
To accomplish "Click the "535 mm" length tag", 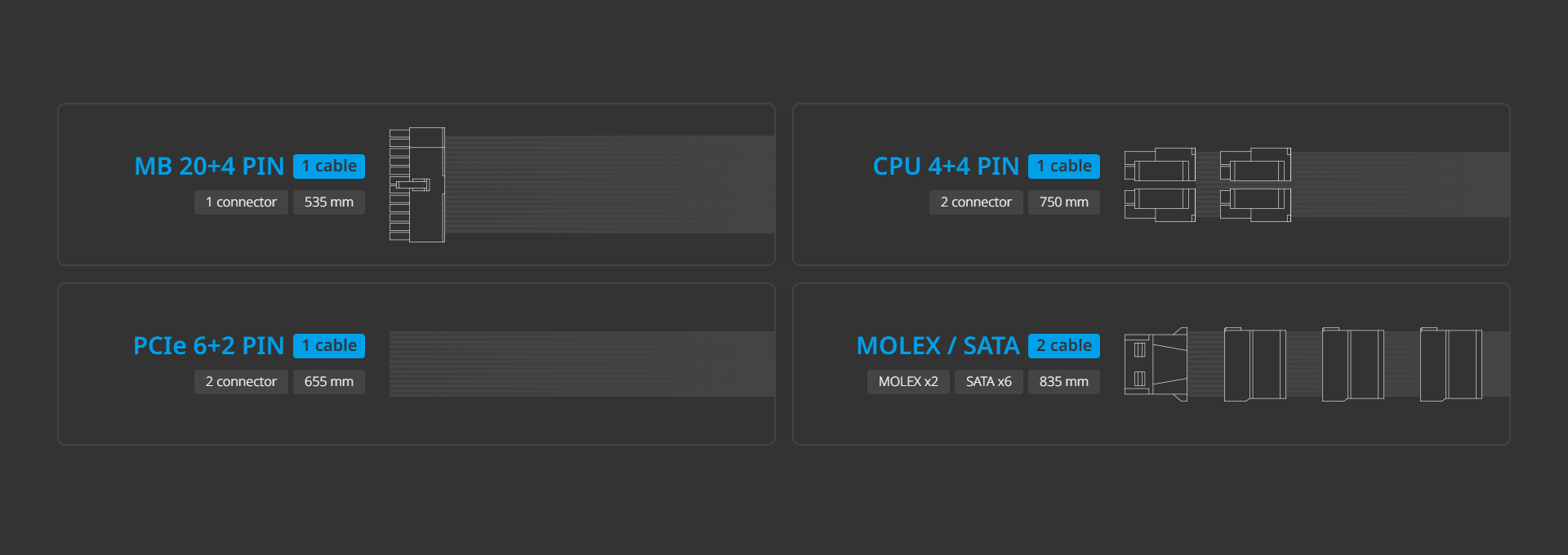I will point(328,202).
